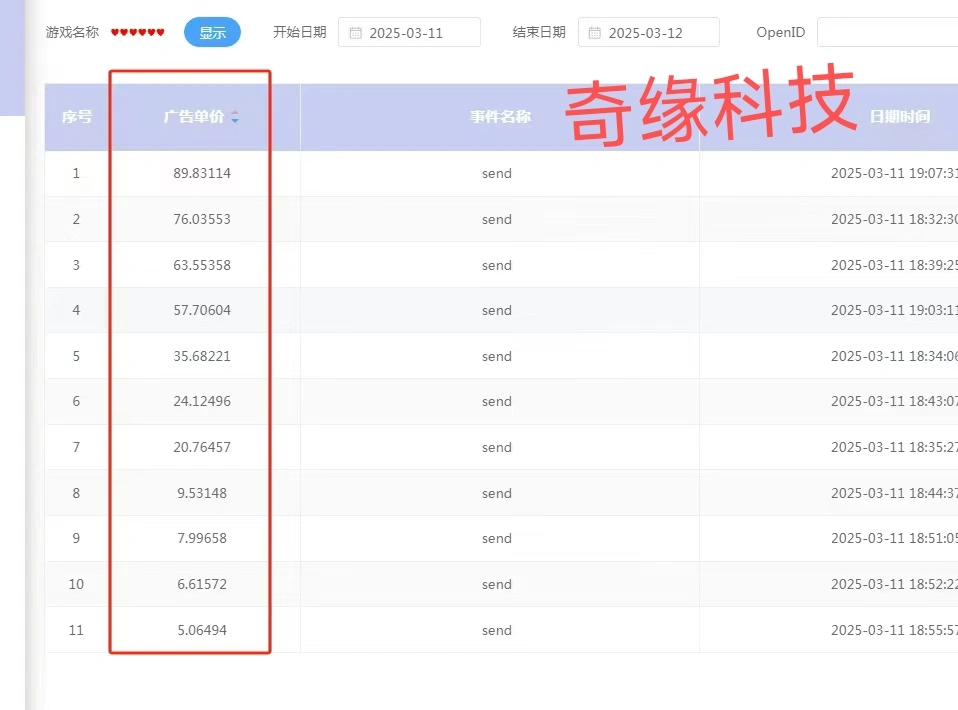The image size is (958, 710).
Task: Click row number 4 in 序号 column
Action: pyautogui.click(x=76, y=310)
